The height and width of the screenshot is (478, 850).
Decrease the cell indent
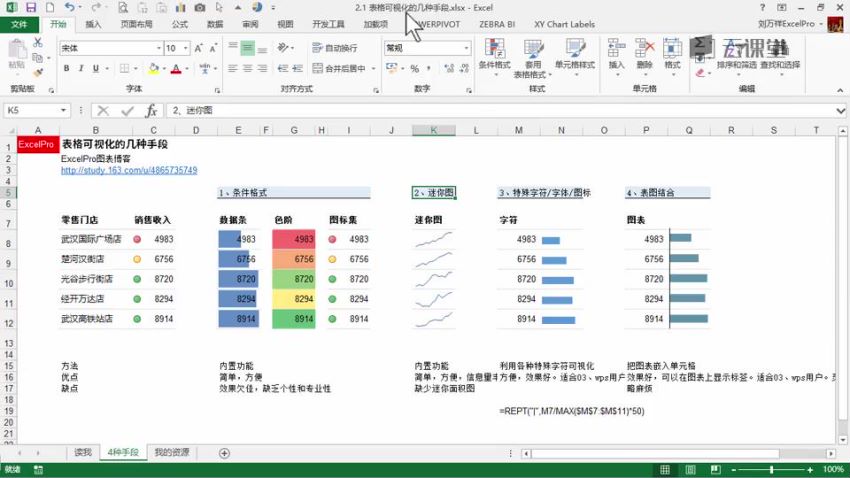click(282, 68)
